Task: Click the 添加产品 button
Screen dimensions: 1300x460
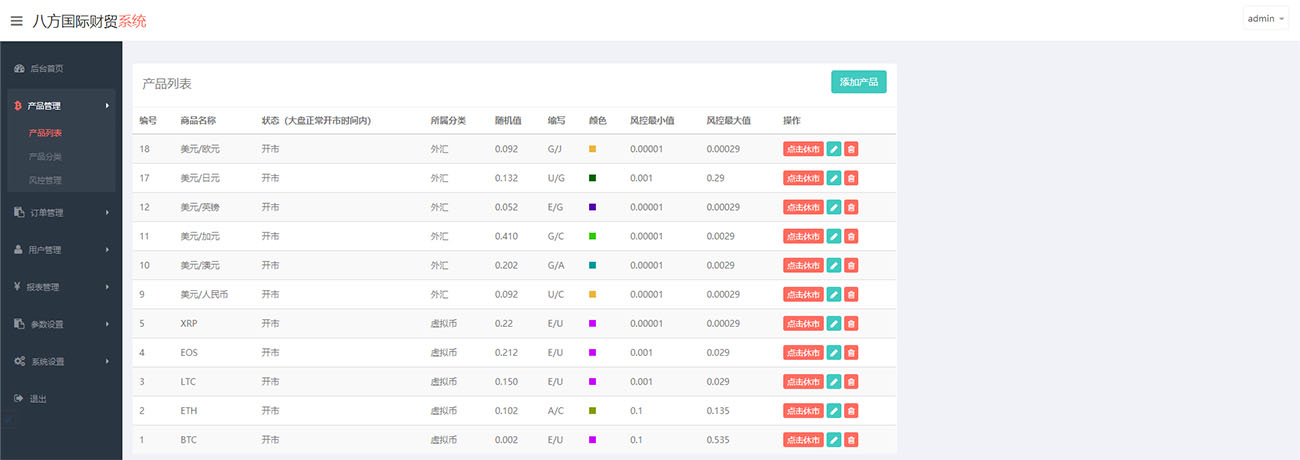Action: pos(858,82)
